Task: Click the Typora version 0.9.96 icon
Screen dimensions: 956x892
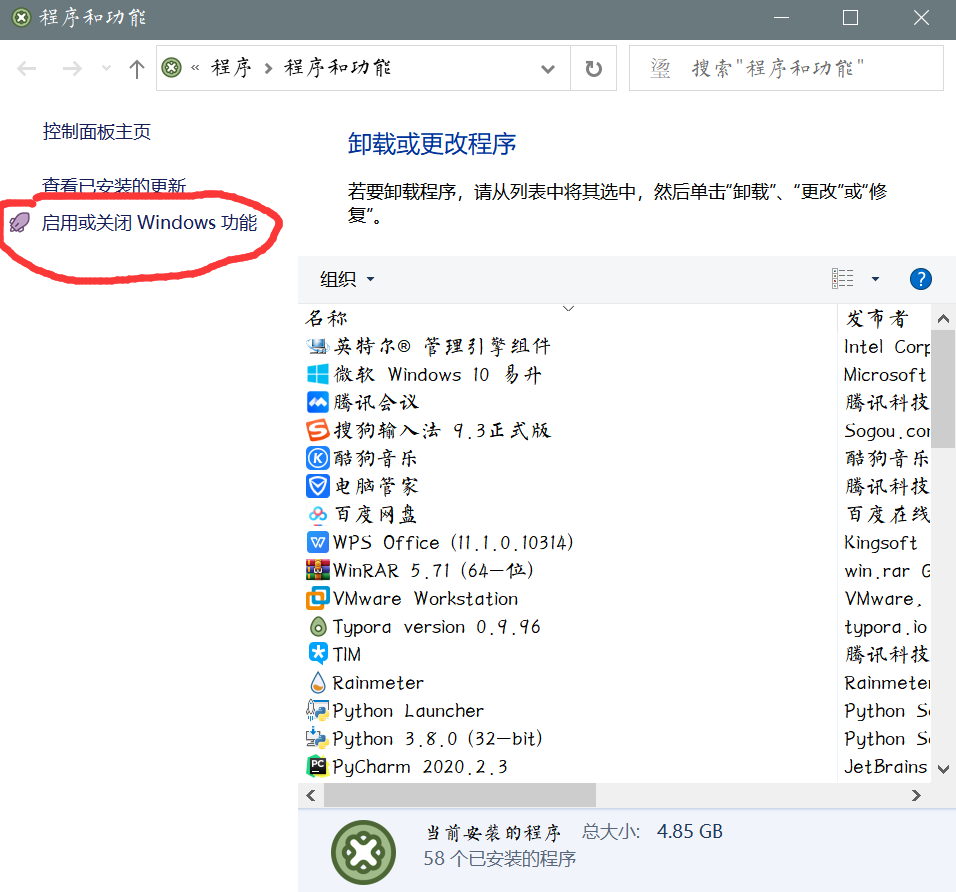Action: pyautogui.click(x=317, y=626)
